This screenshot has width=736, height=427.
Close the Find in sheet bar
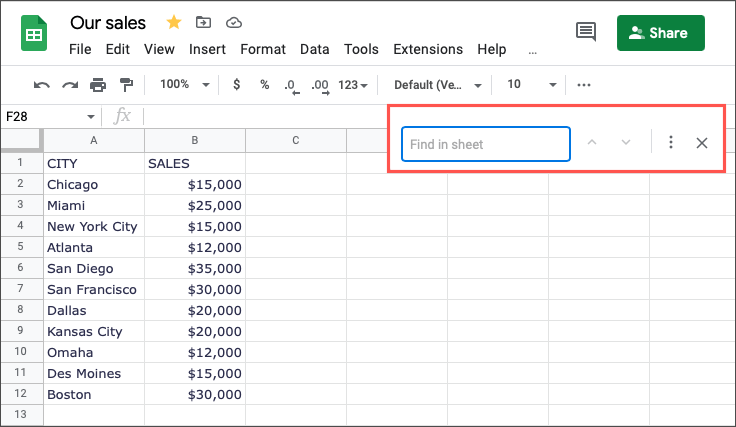pyautogui.click(x=702, y=143)
